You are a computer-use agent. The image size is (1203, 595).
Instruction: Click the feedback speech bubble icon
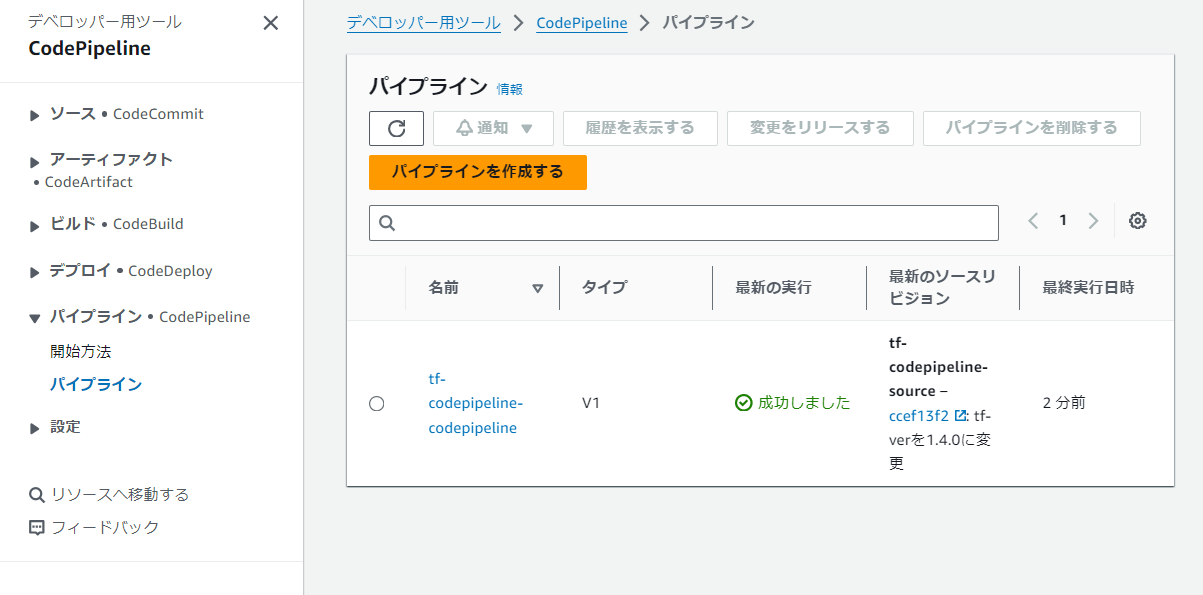(37, 527)
